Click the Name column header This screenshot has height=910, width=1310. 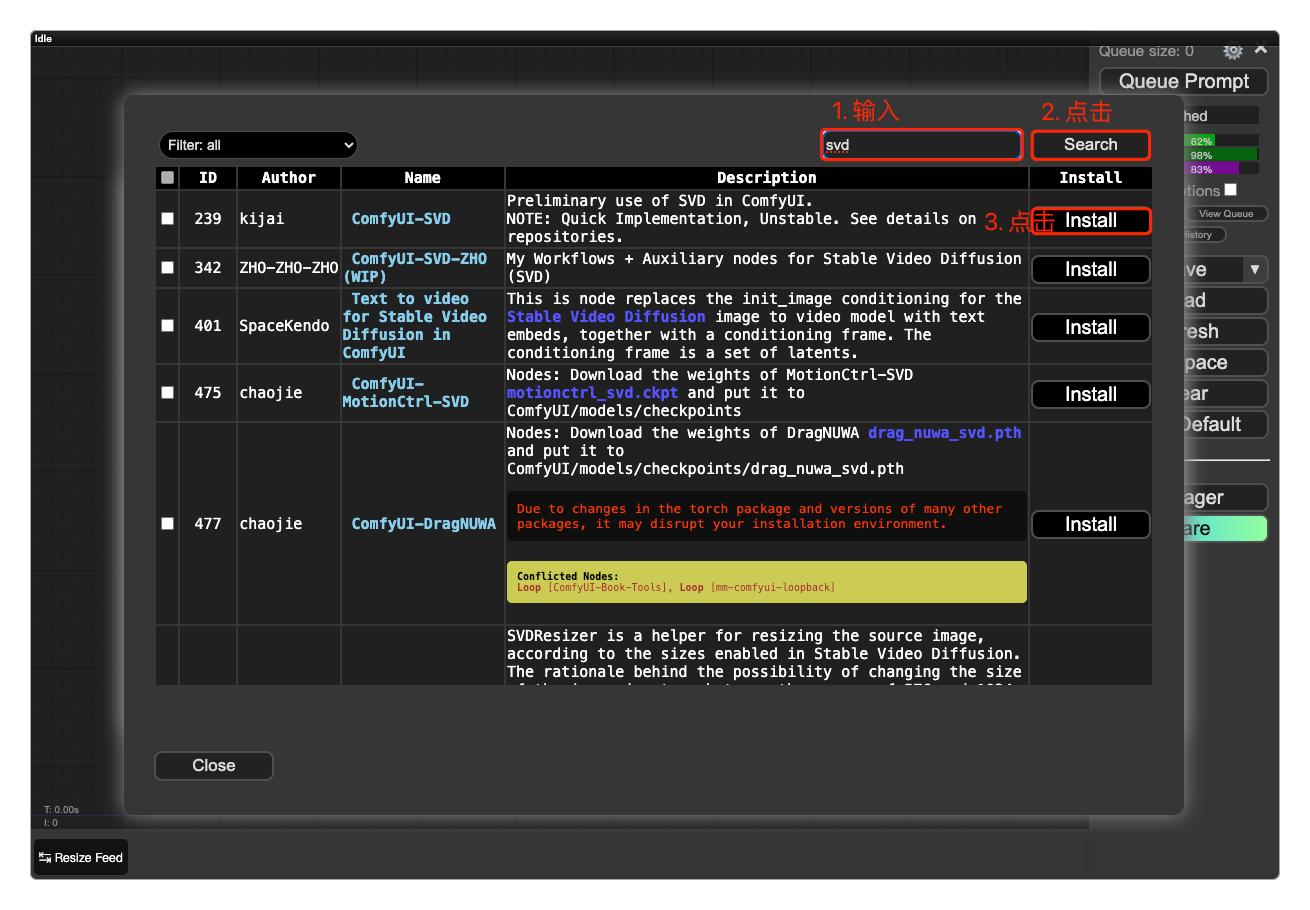pos(423,178)
